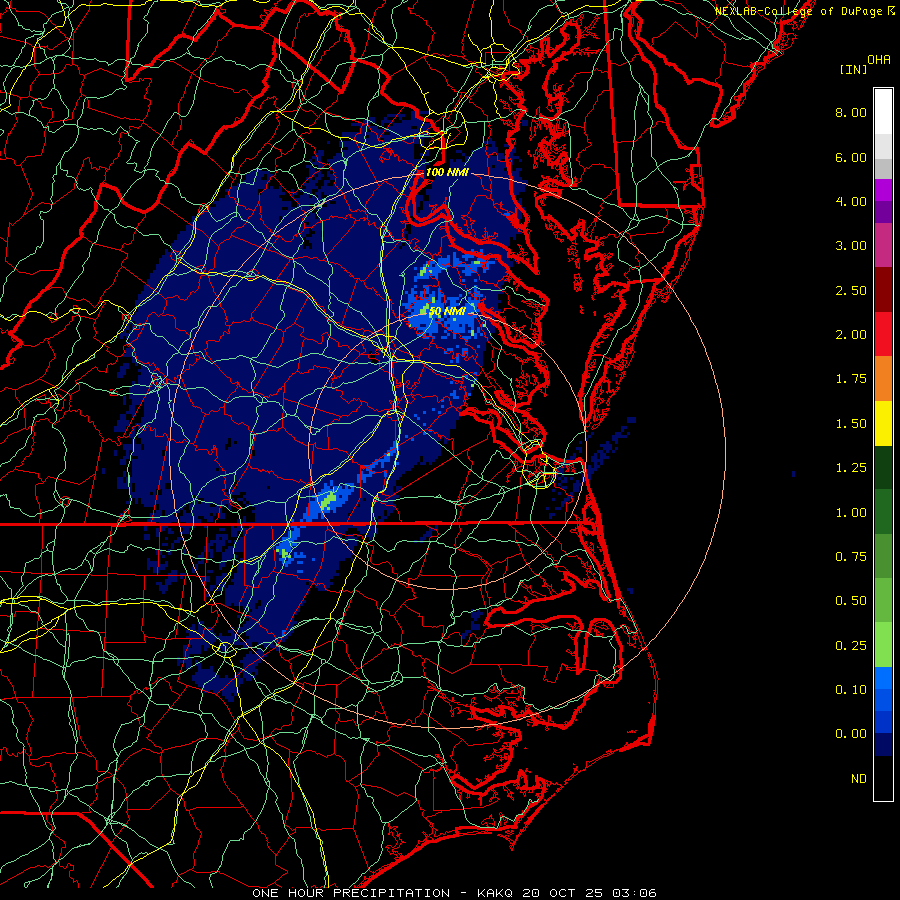The image size is (900, 900).
Task: Click the 6.00 legend value
Action: 851,157
